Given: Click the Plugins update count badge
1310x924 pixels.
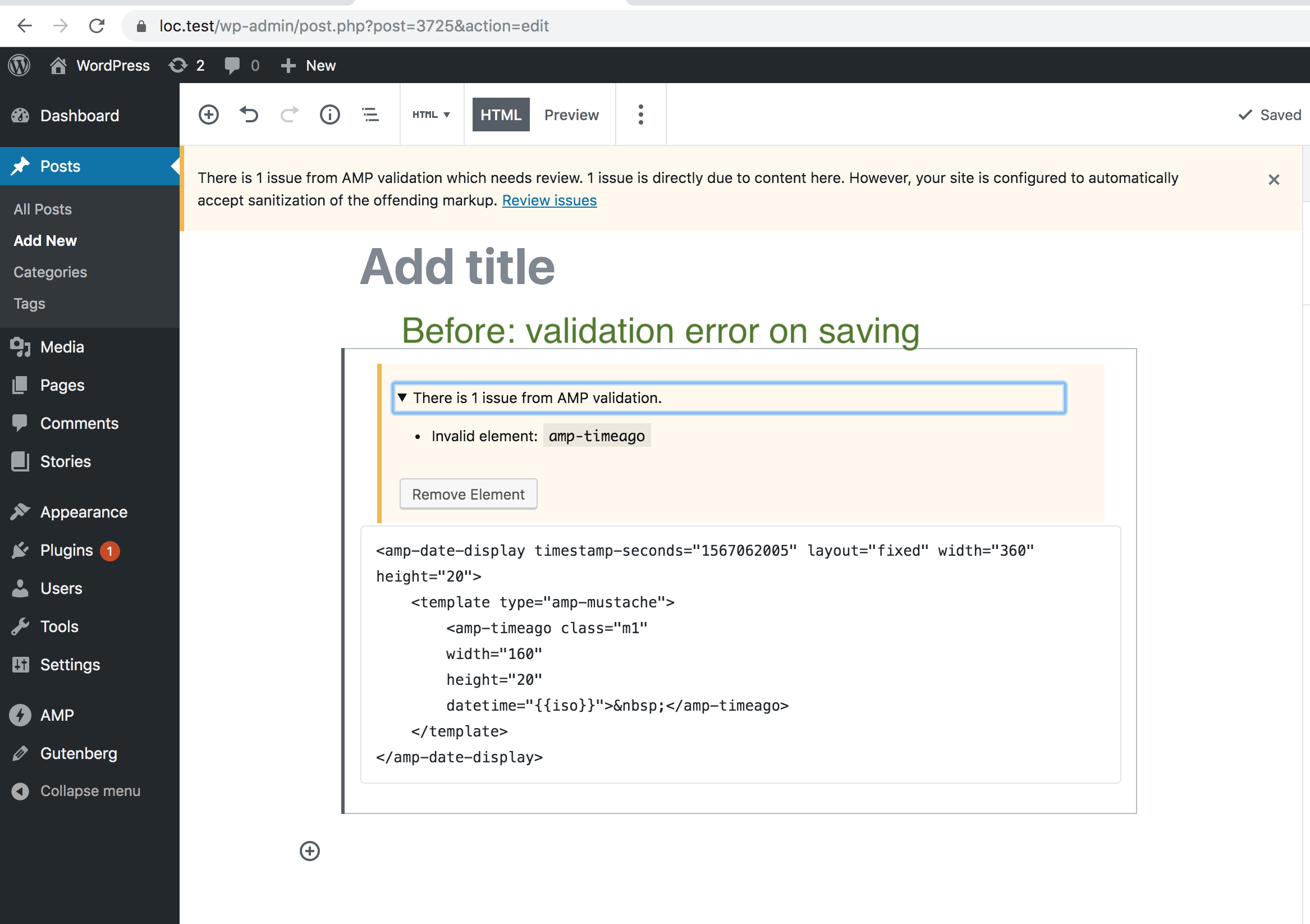Looking at the screenshot, I should [109, 551].
